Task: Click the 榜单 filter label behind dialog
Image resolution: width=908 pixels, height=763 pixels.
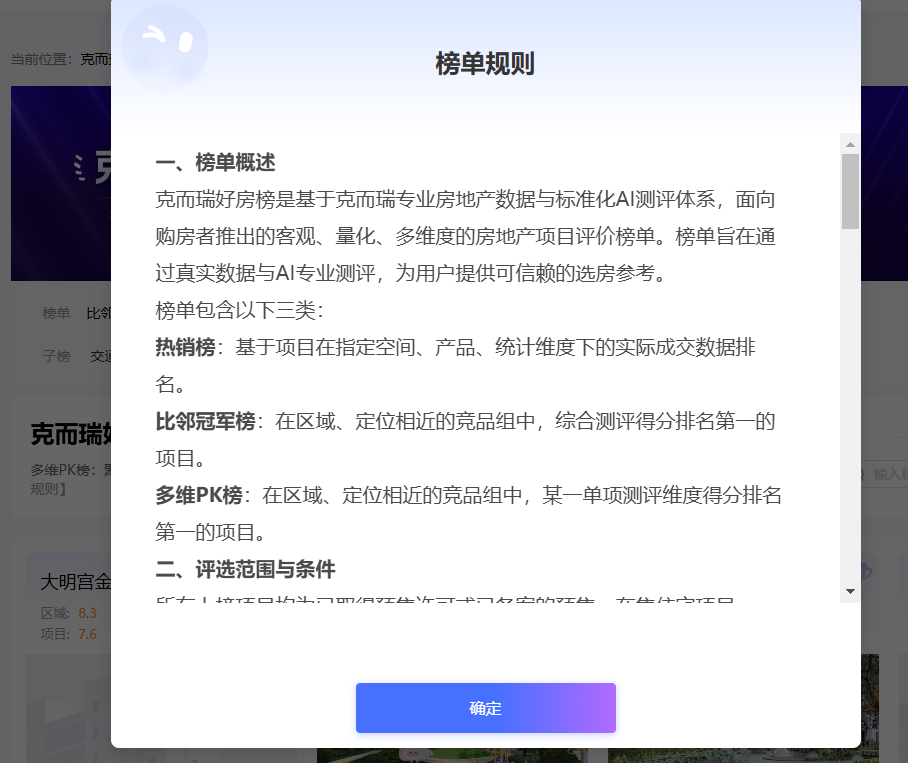Action: [x=56, y=313]
